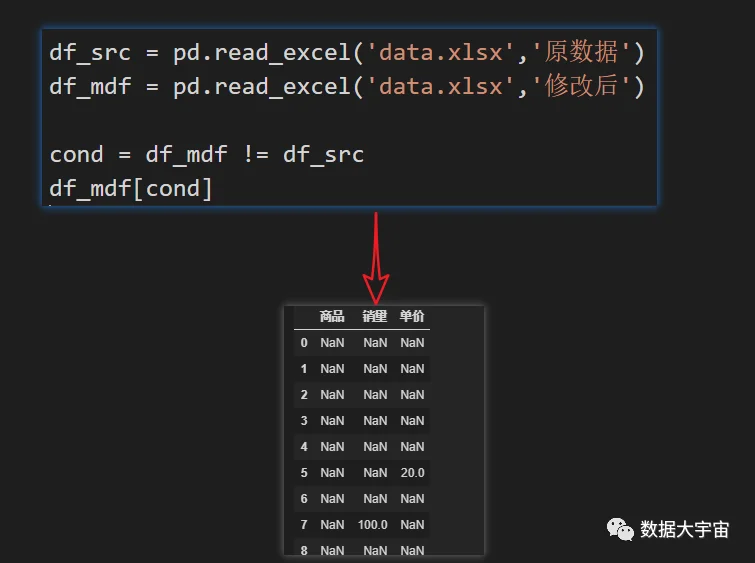Click the 销量 NaN cell in row 1
This screenshot has height=563, width=755.
tap(375, 369)
